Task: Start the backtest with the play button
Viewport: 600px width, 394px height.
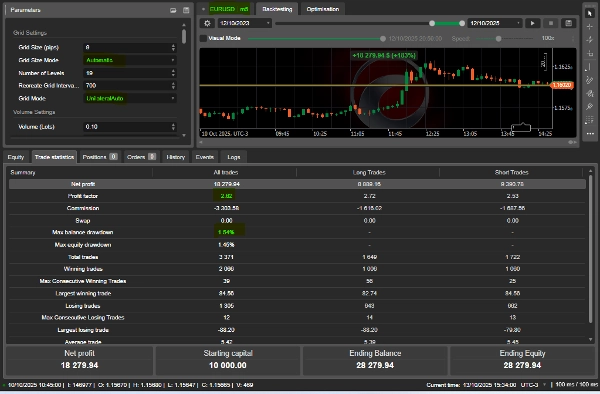Action: point(532,23)
